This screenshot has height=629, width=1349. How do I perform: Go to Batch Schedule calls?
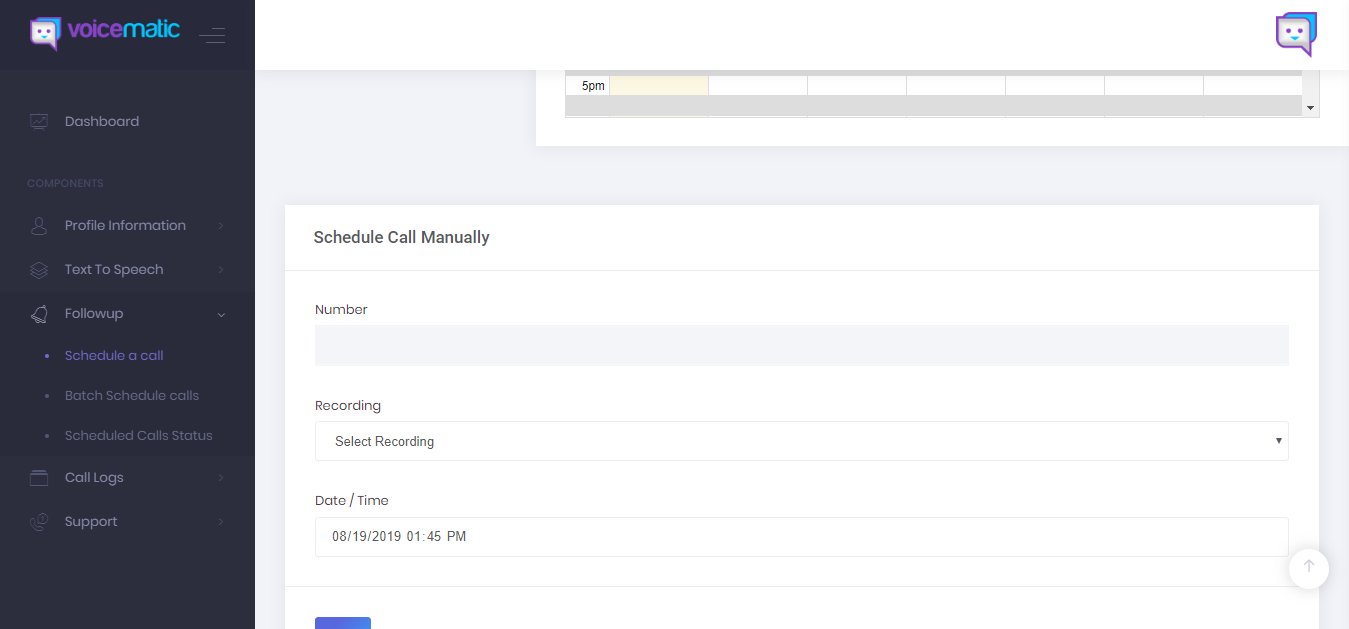(x=132, y=396)
